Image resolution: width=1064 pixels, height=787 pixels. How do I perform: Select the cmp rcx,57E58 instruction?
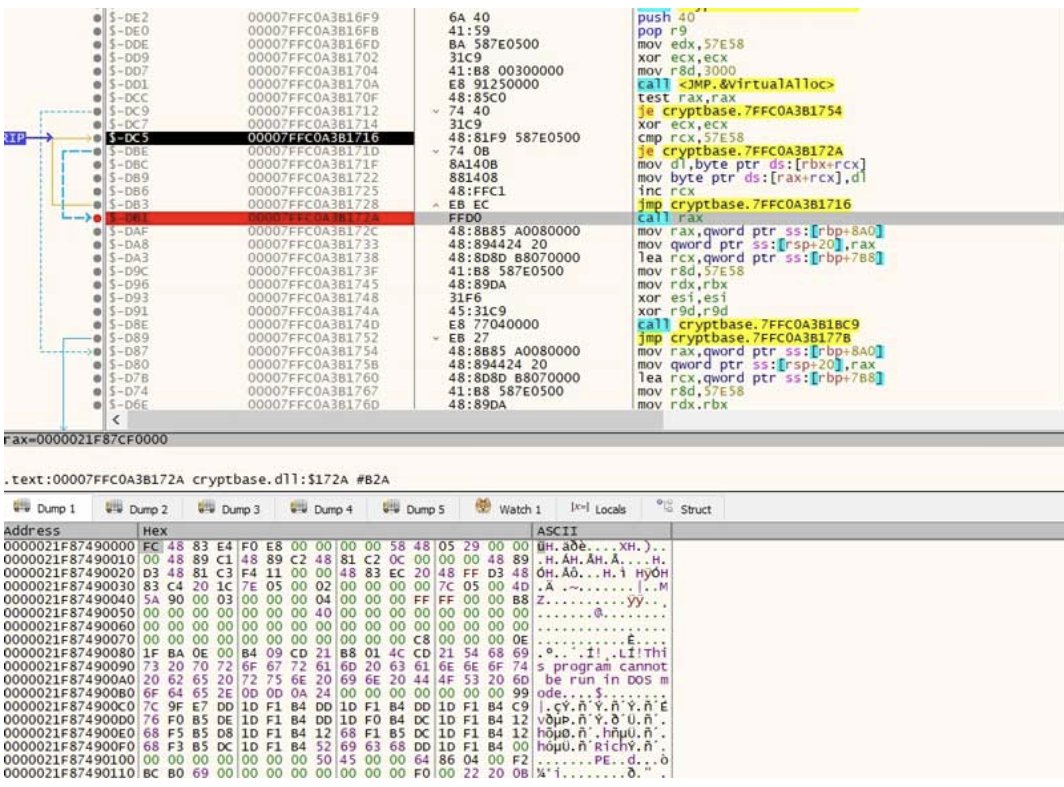click(x=690, y=138)
